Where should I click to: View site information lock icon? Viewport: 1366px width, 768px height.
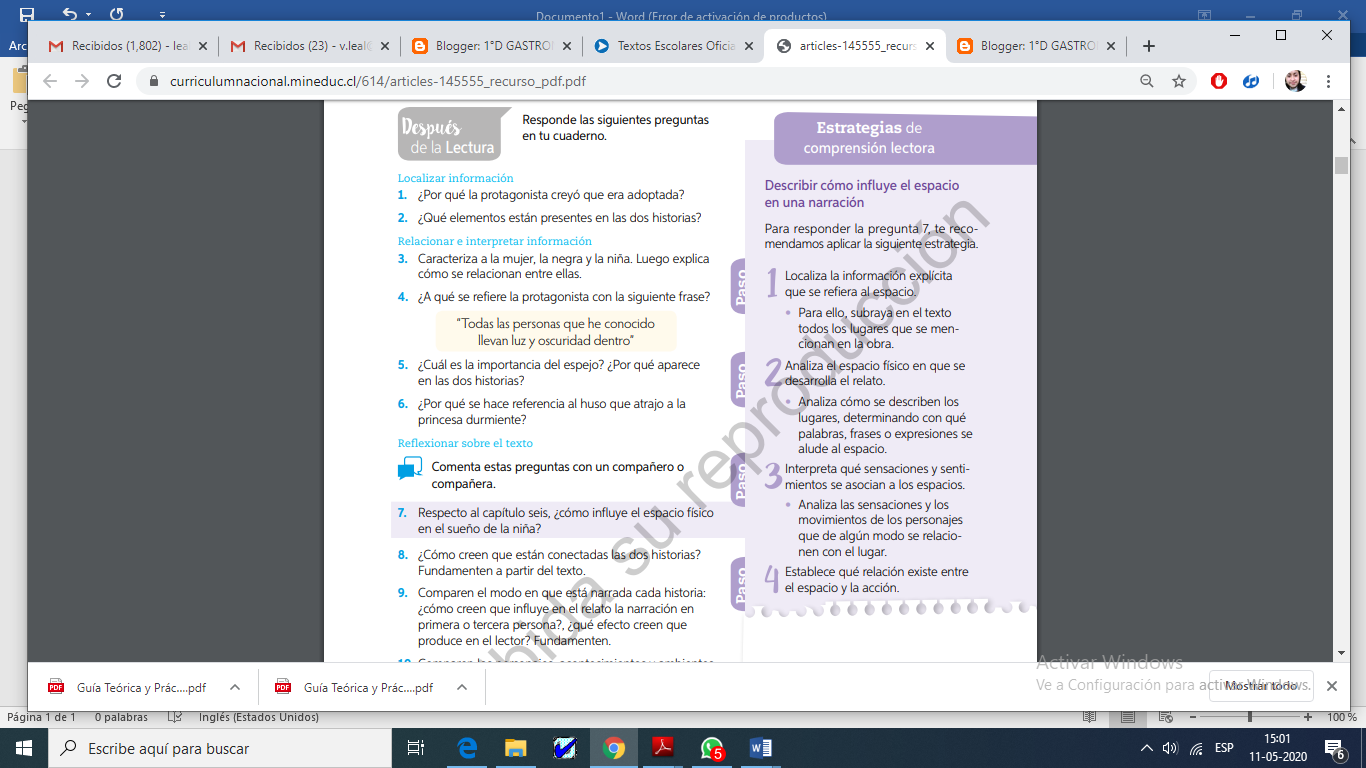(155, 82)
